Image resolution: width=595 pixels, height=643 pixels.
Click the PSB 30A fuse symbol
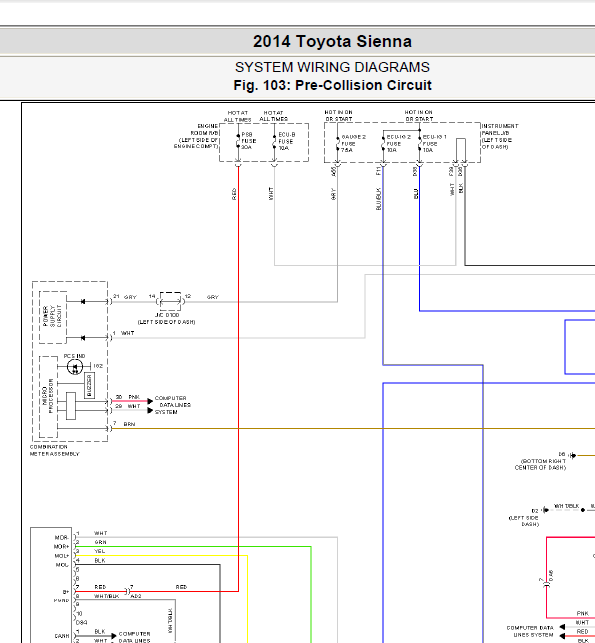click(x=238, y=141)
